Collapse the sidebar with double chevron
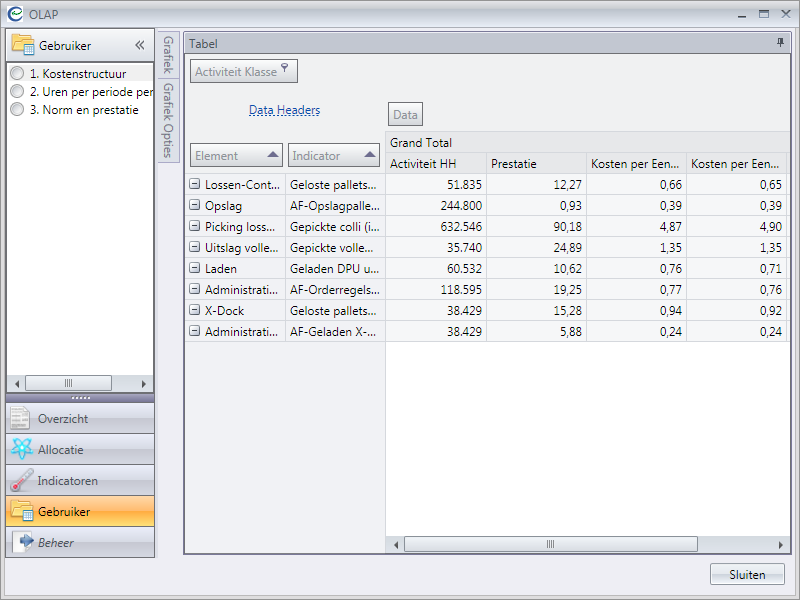Image resolution: width=800 pixels, height=600 pixels. [140, 46]
